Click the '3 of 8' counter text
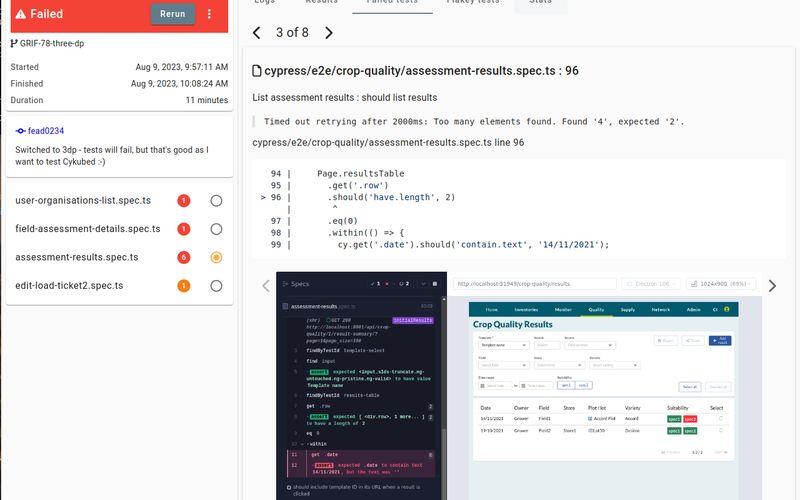This screenshot has height=500, width=800. pos(292,33)
